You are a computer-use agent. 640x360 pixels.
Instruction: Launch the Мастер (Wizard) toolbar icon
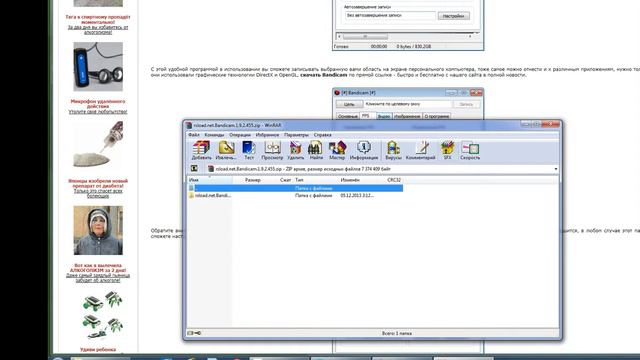[337, 150]
